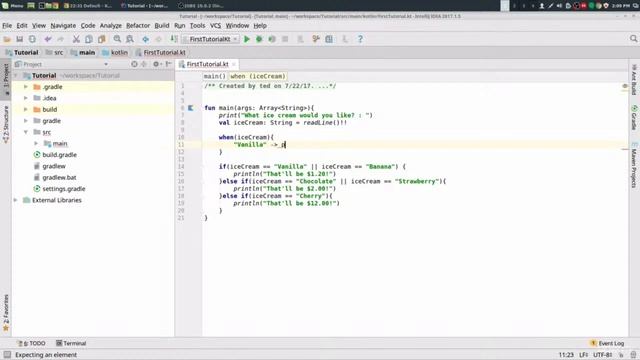Open the Analyze menu
The height and width of the screenshot is (360, 640).
click(x=111, y=25)
